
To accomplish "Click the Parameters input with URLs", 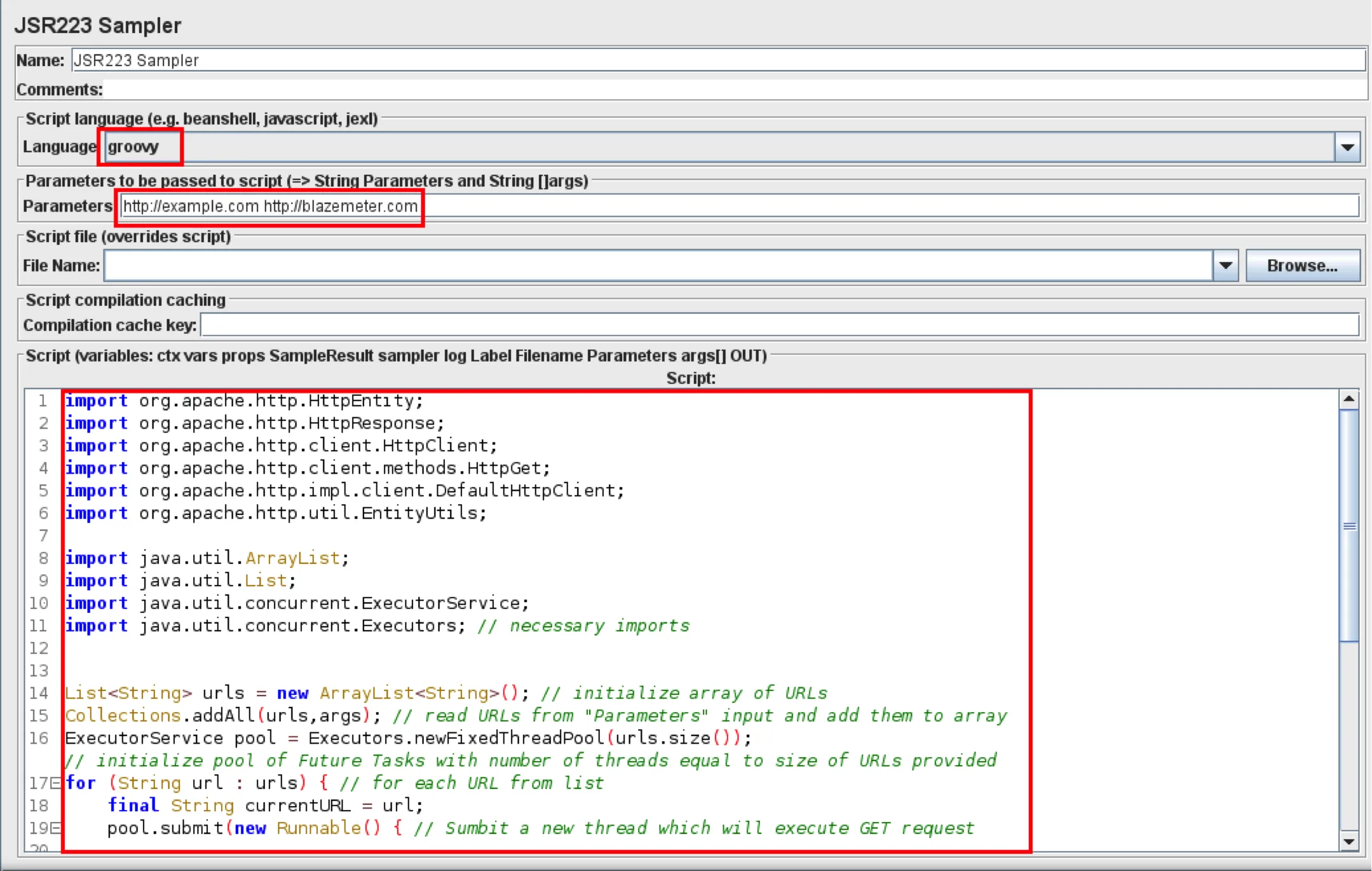I will [x=737, y=206].
